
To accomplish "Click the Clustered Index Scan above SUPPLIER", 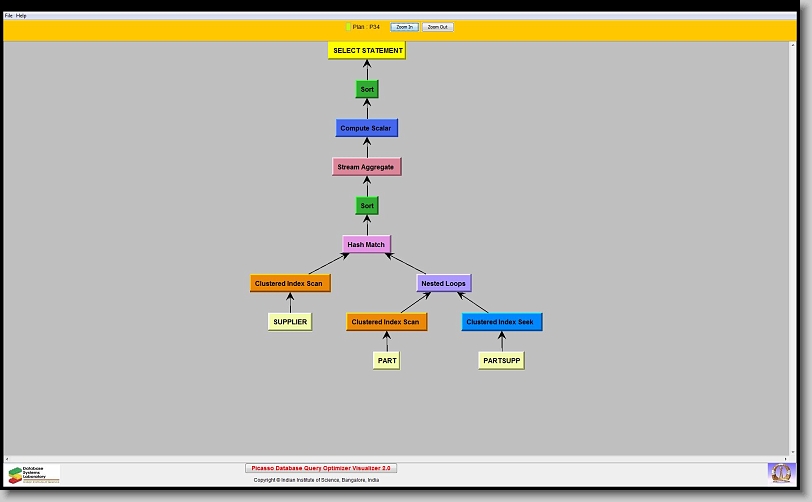I will pyautogui.click(x=289, y=283).
